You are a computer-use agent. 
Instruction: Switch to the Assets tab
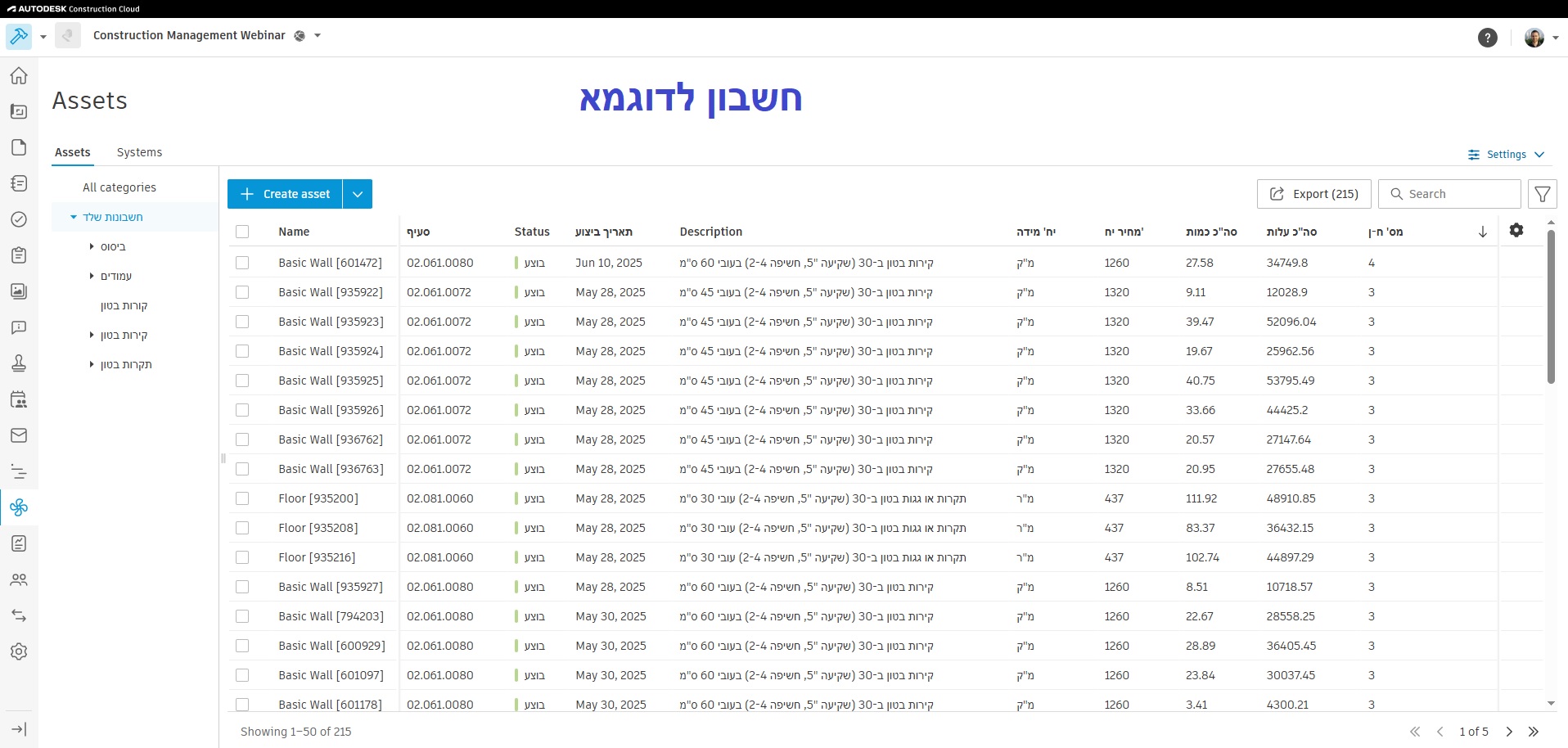pos(73,152)
